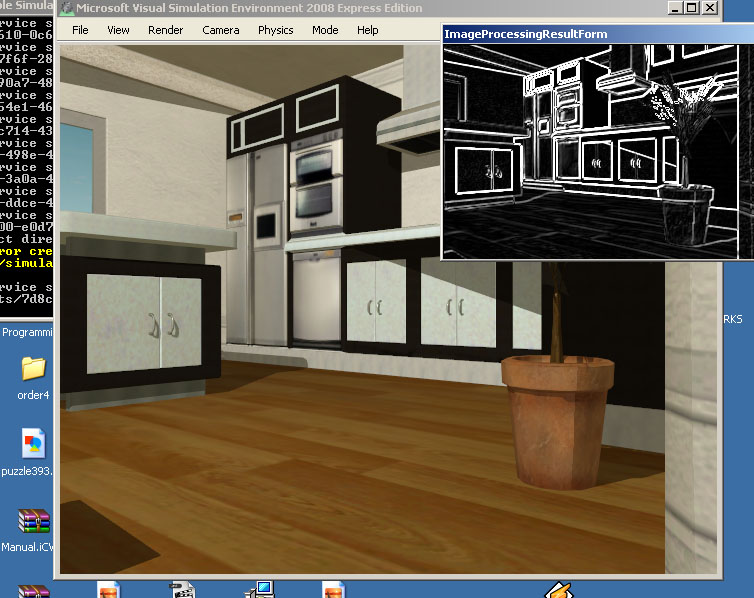
Task: Select the order4 folder on desktop
Action: pos(33,378)
